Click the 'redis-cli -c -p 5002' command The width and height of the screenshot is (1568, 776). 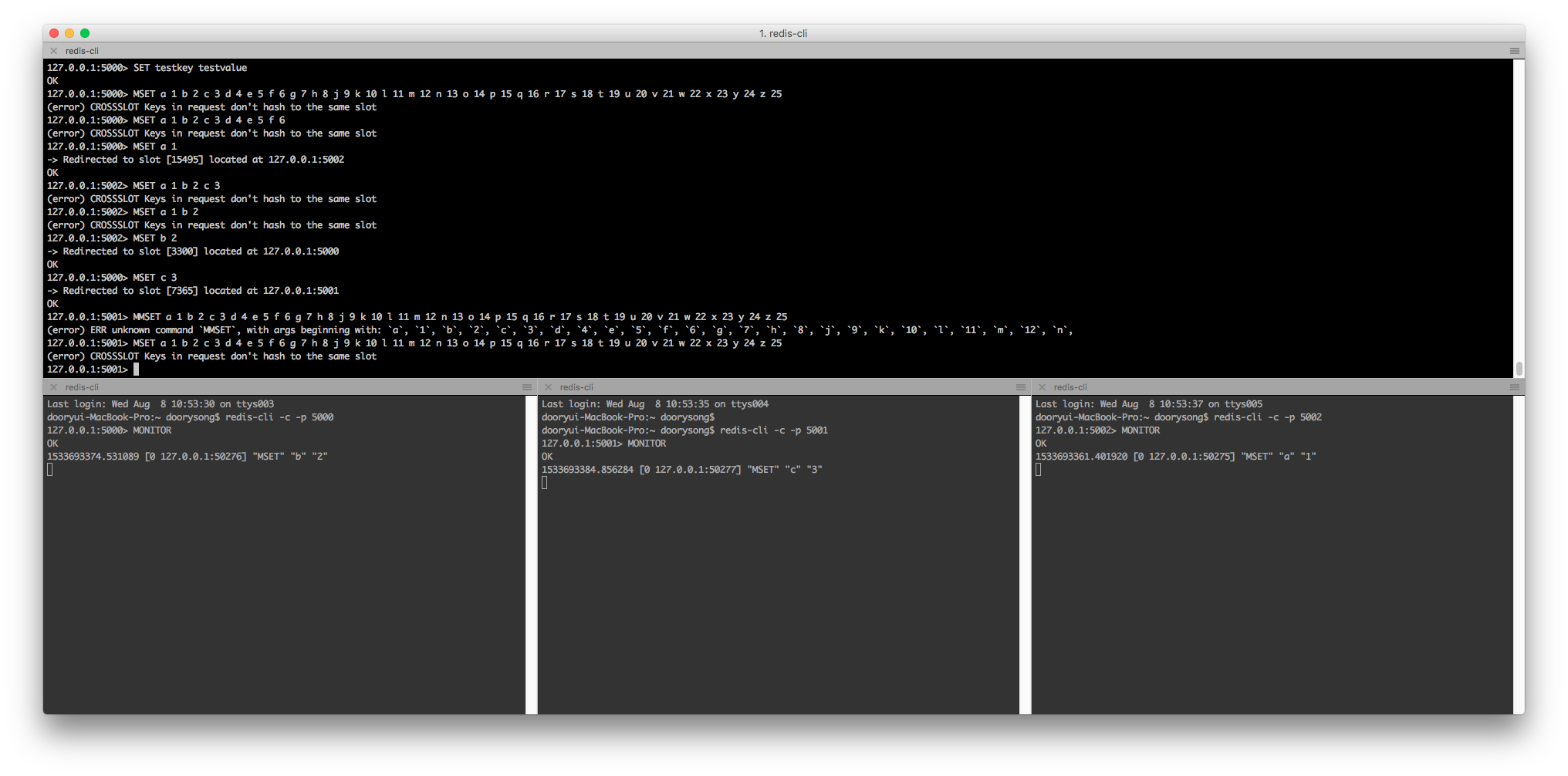[1268, 417]
